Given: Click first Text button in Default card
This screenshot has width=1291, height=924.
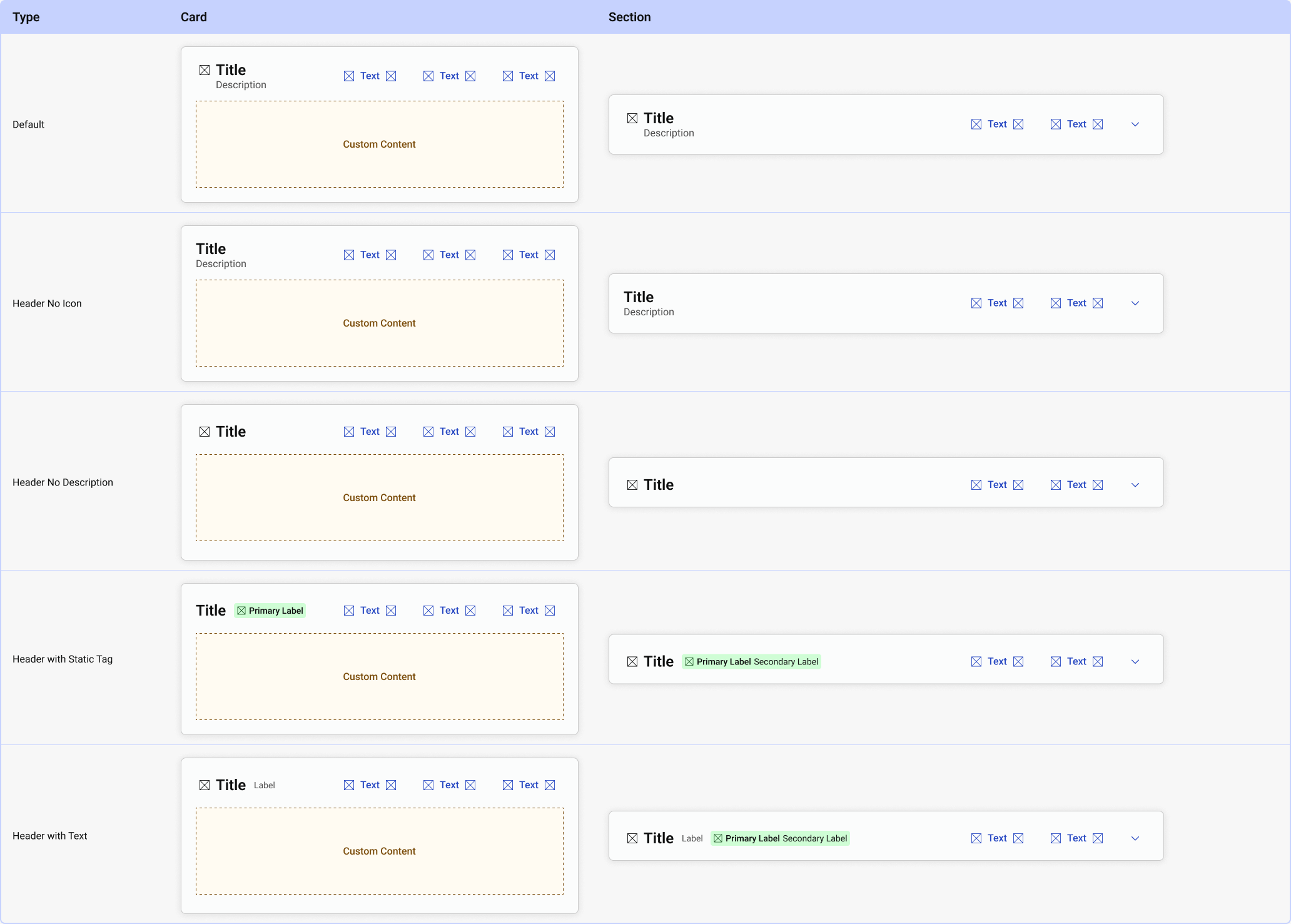Looking at the screenshot, I should tap(370, 76).
